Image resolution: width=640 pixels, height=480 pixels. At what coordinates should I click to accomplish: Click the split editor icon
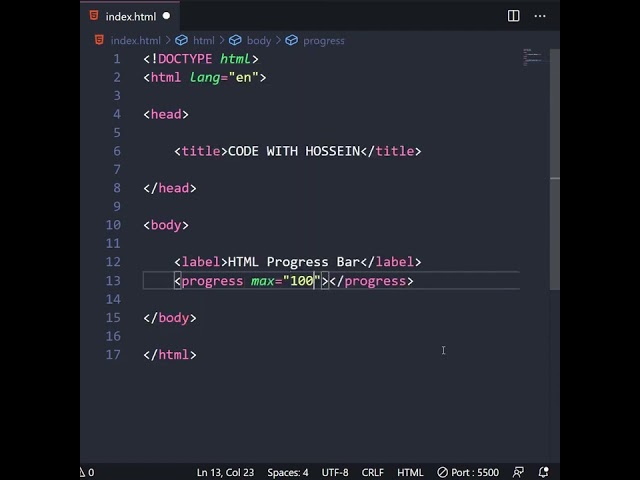point(513,16)
